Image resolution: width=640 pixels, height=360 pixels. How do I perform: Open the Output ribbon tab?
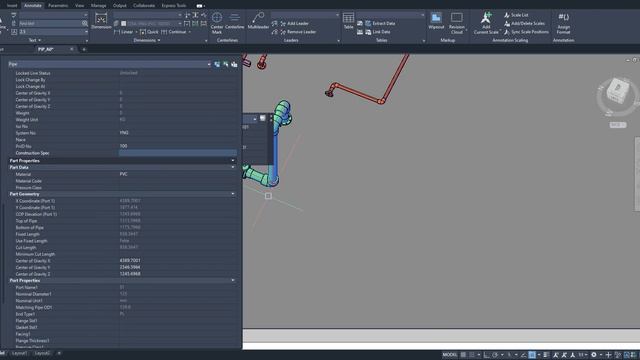120,6
